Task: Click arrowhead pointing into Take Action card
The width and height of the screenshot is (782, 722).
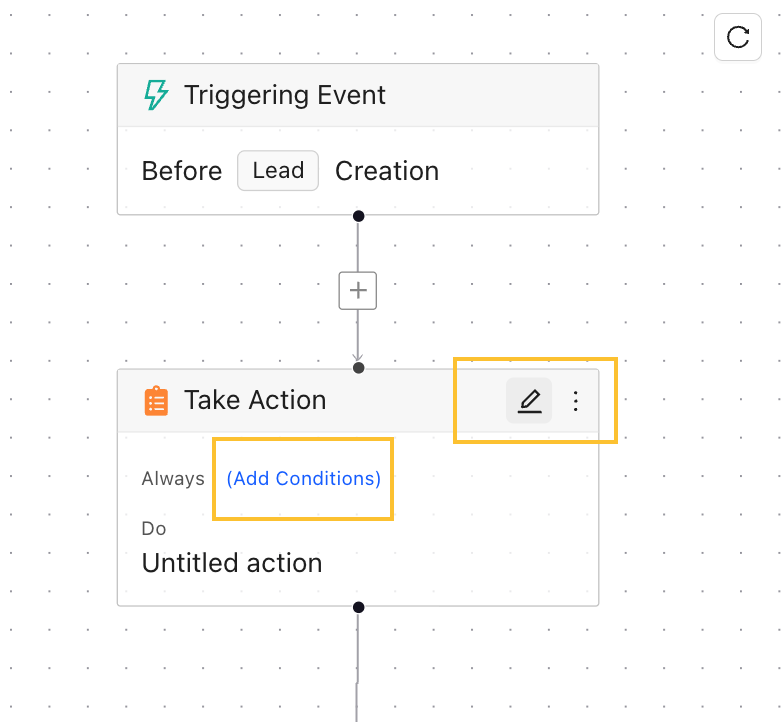Action: click(358, 356)
